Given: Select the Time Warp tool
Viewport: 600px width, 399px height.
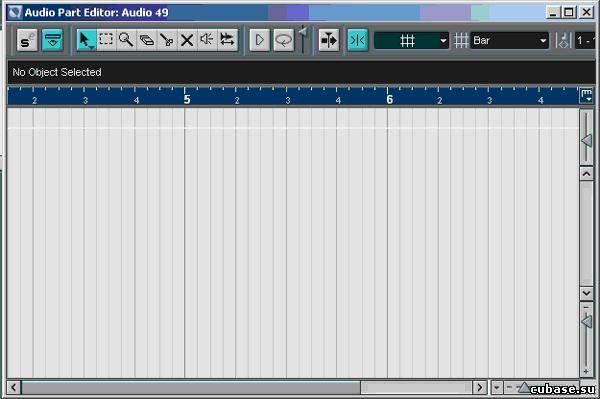Looking at the screenshot, I should coord(227,40).
